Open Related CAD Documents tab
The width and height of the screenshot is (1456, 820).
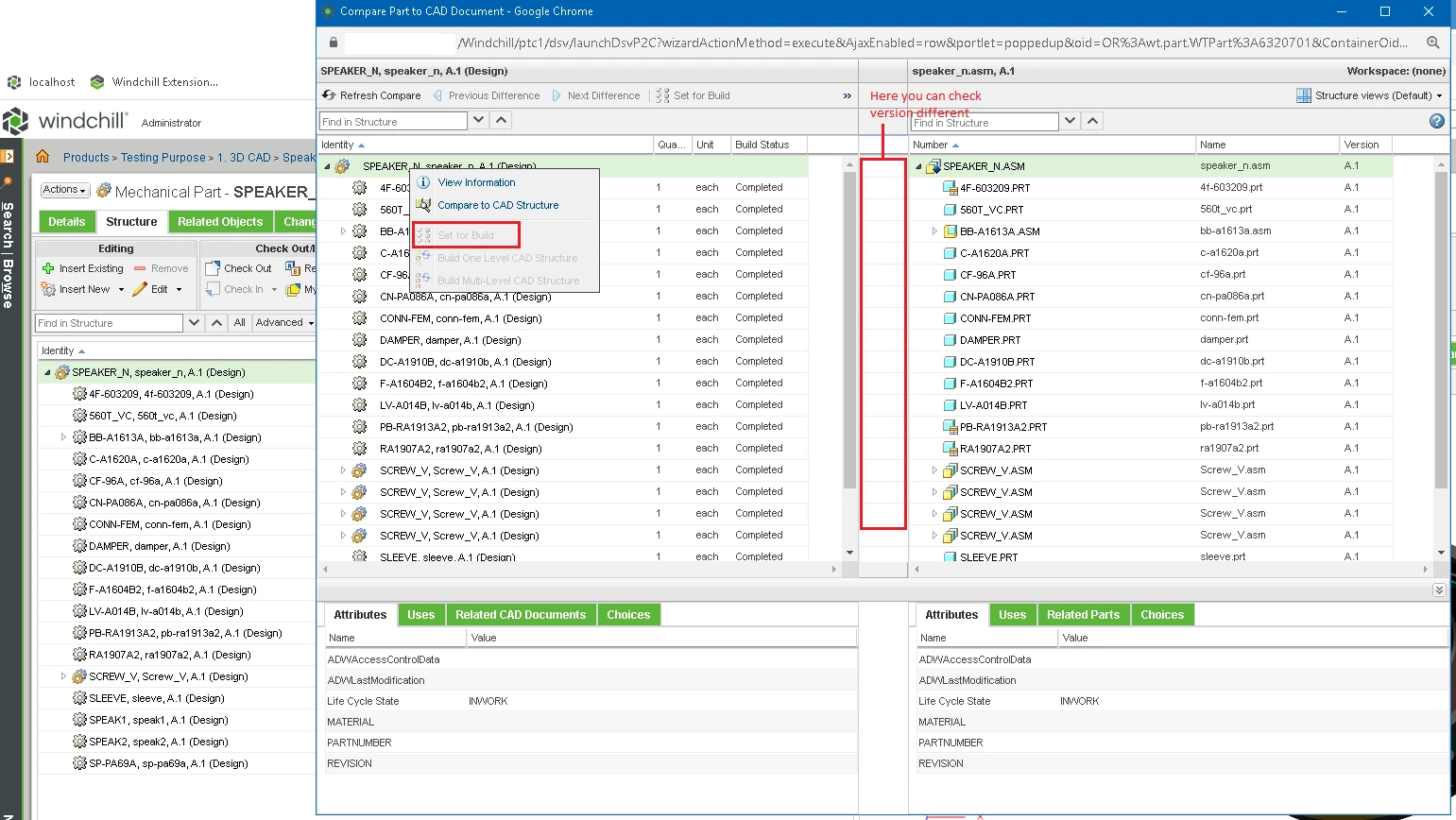tap(521, 615)
